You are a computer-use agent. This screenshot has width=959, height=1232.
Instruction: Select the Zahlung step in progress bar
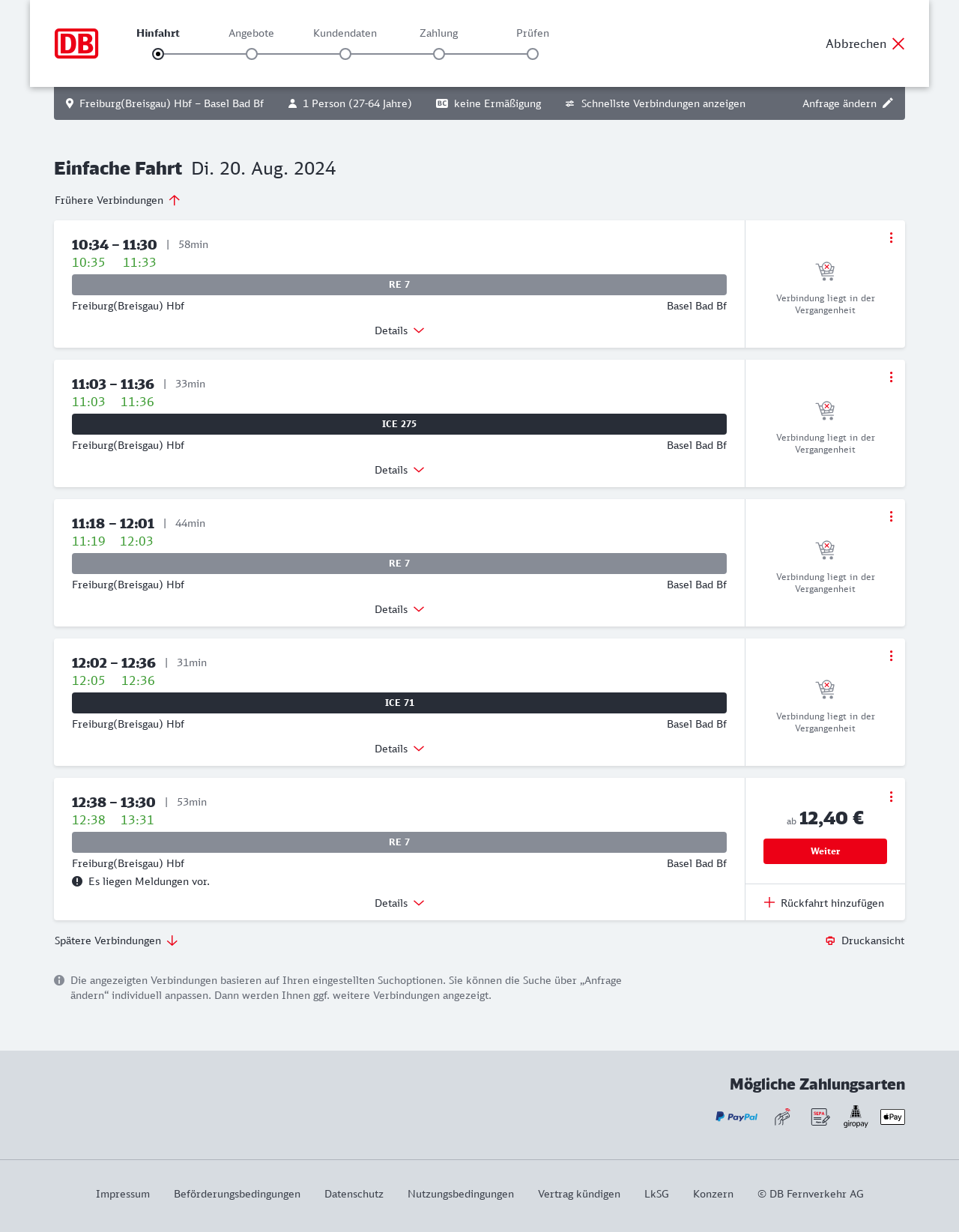pyautogui.click(x=439, y=53)
